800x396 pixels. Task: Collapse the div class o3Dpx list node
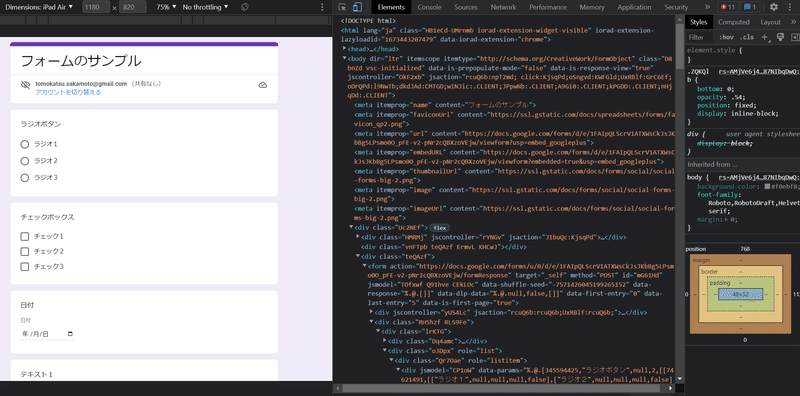point(384,351)
